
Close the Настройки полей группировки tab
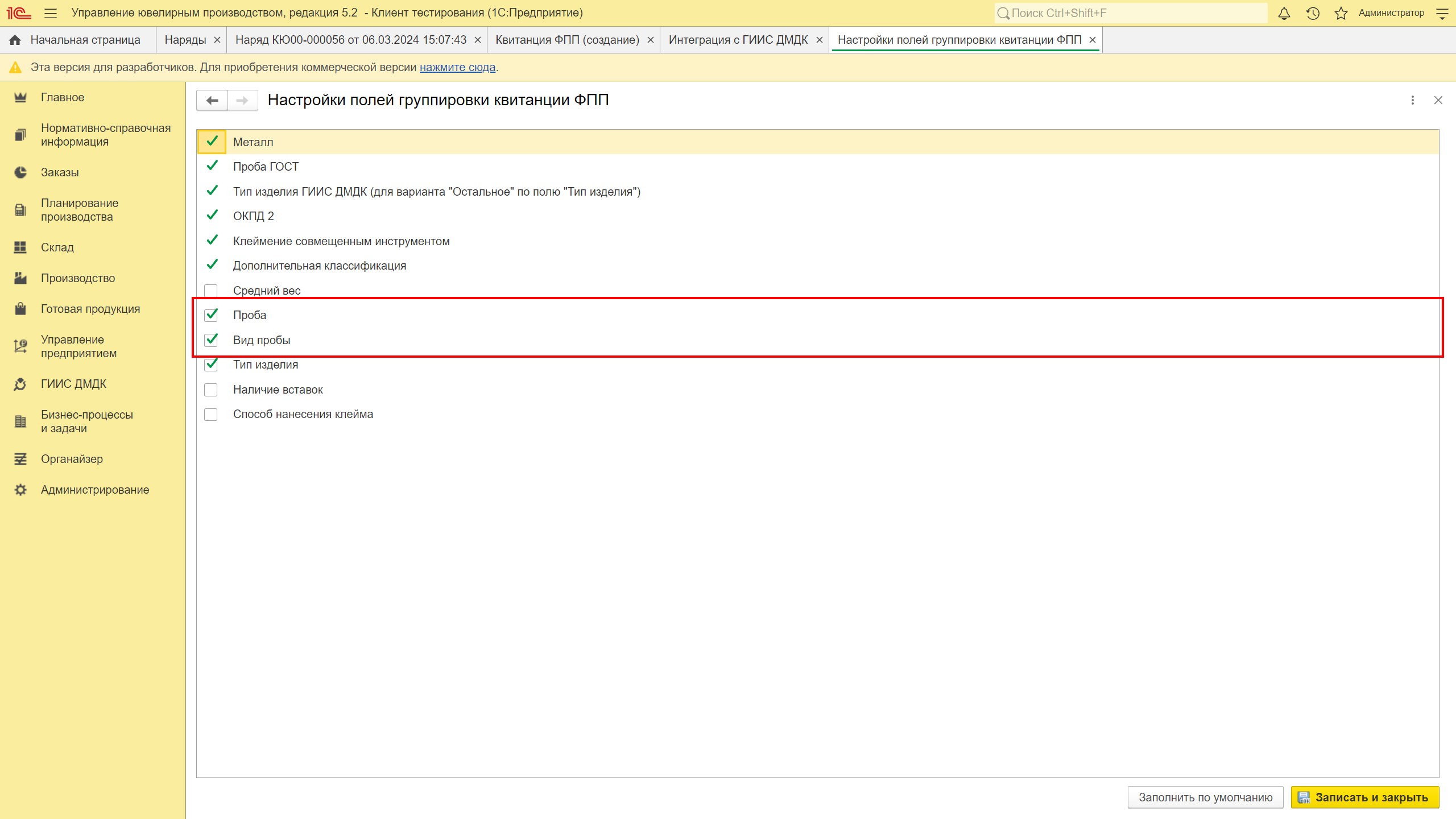(1093, 40)
